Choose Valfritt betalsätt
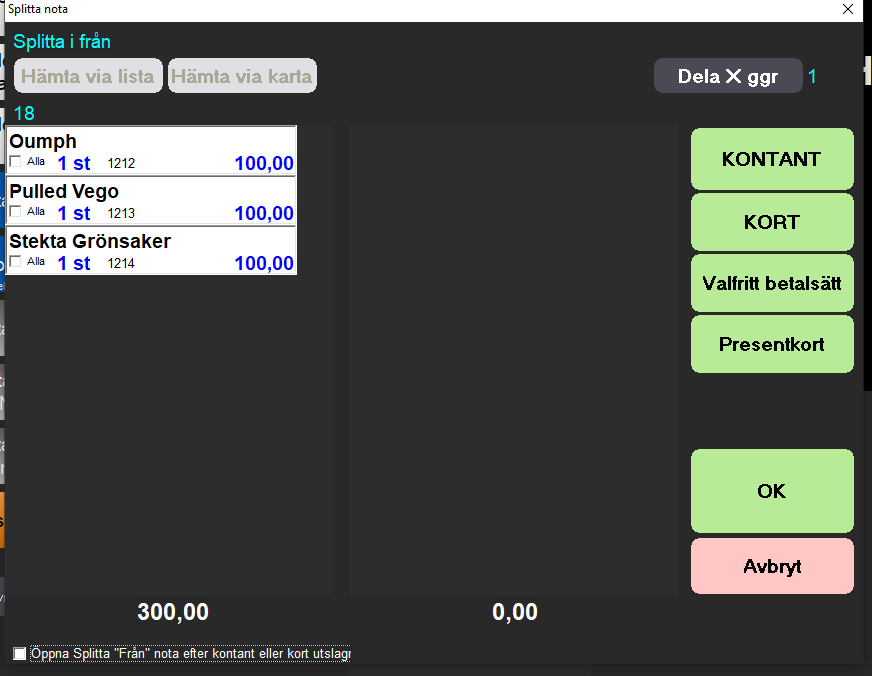The height and width of the screenshot is (676, 872). click(772, 283)
